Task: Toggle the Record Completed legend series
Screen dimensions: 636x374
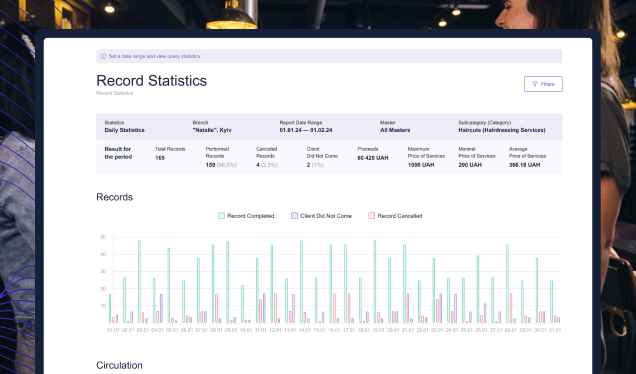Action: 246,216
